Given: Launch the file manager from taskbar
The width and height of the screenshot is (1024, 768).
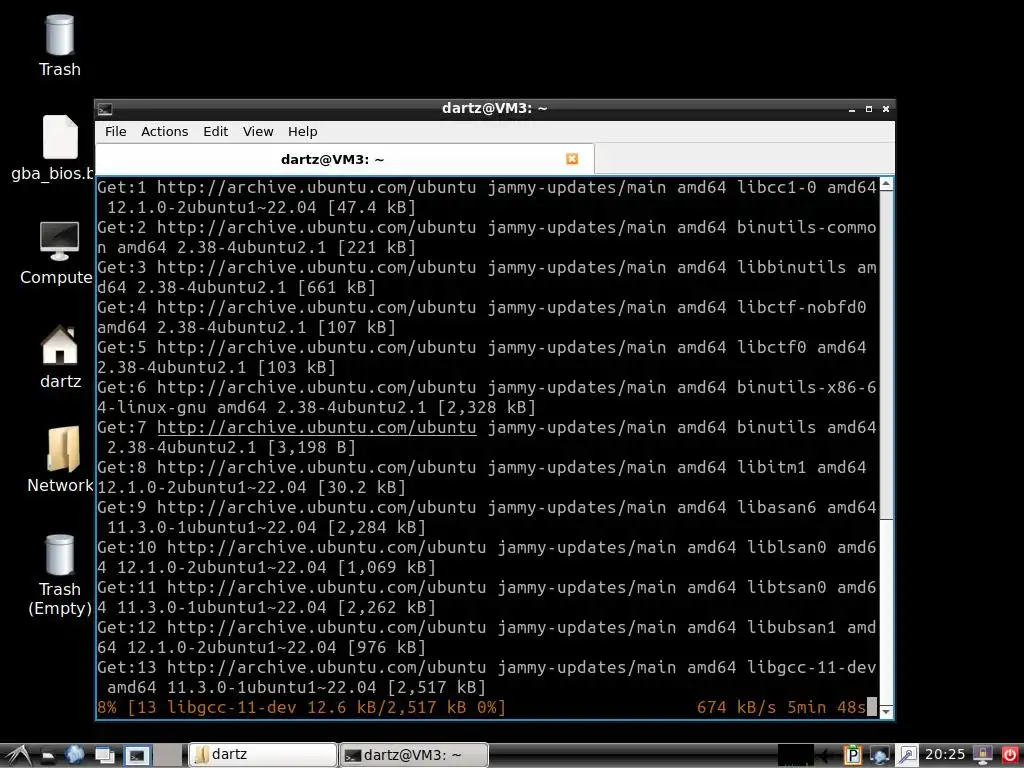Looking at the screenshot, I should (x=48, y=756).
